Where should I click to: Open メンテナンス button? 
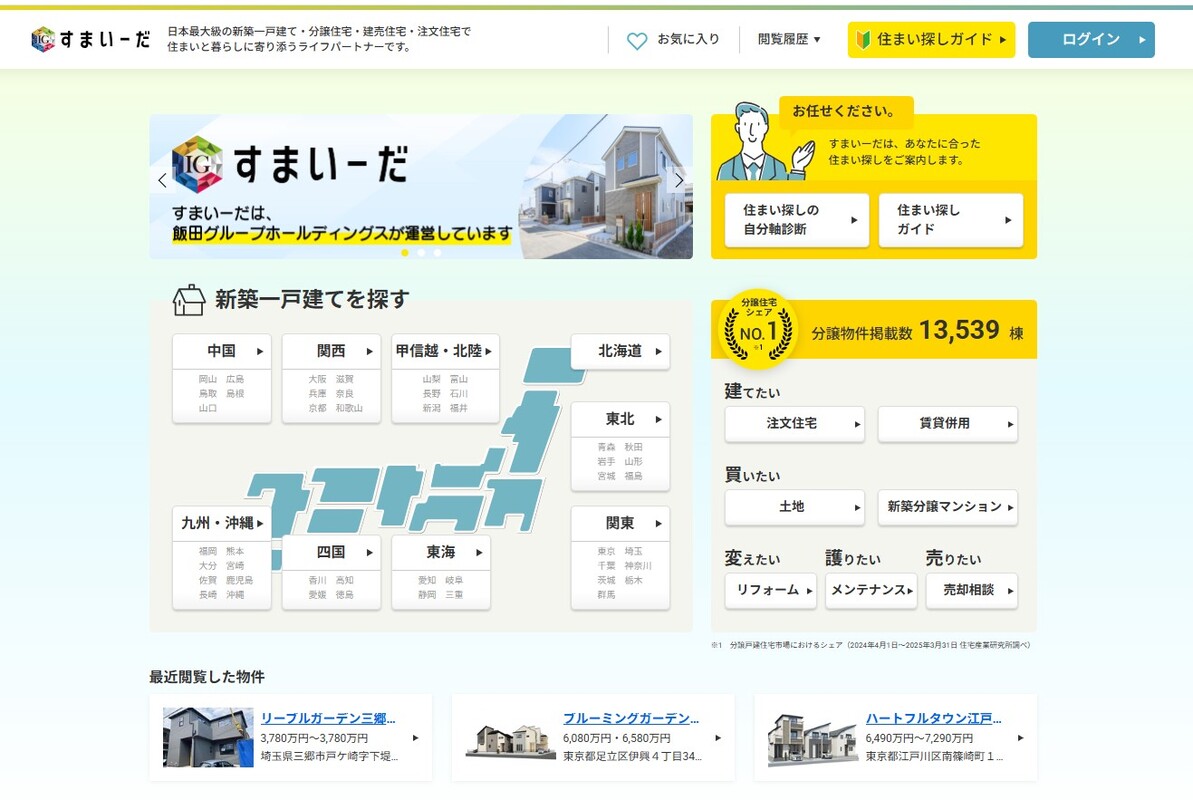tap(871, 591)
